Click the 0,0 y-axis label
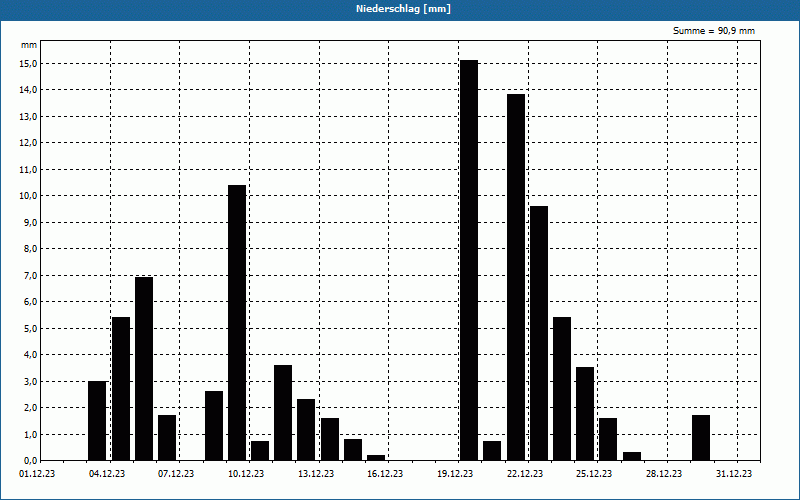The height and width of the screenshot is (500, 800). point(29,461)
